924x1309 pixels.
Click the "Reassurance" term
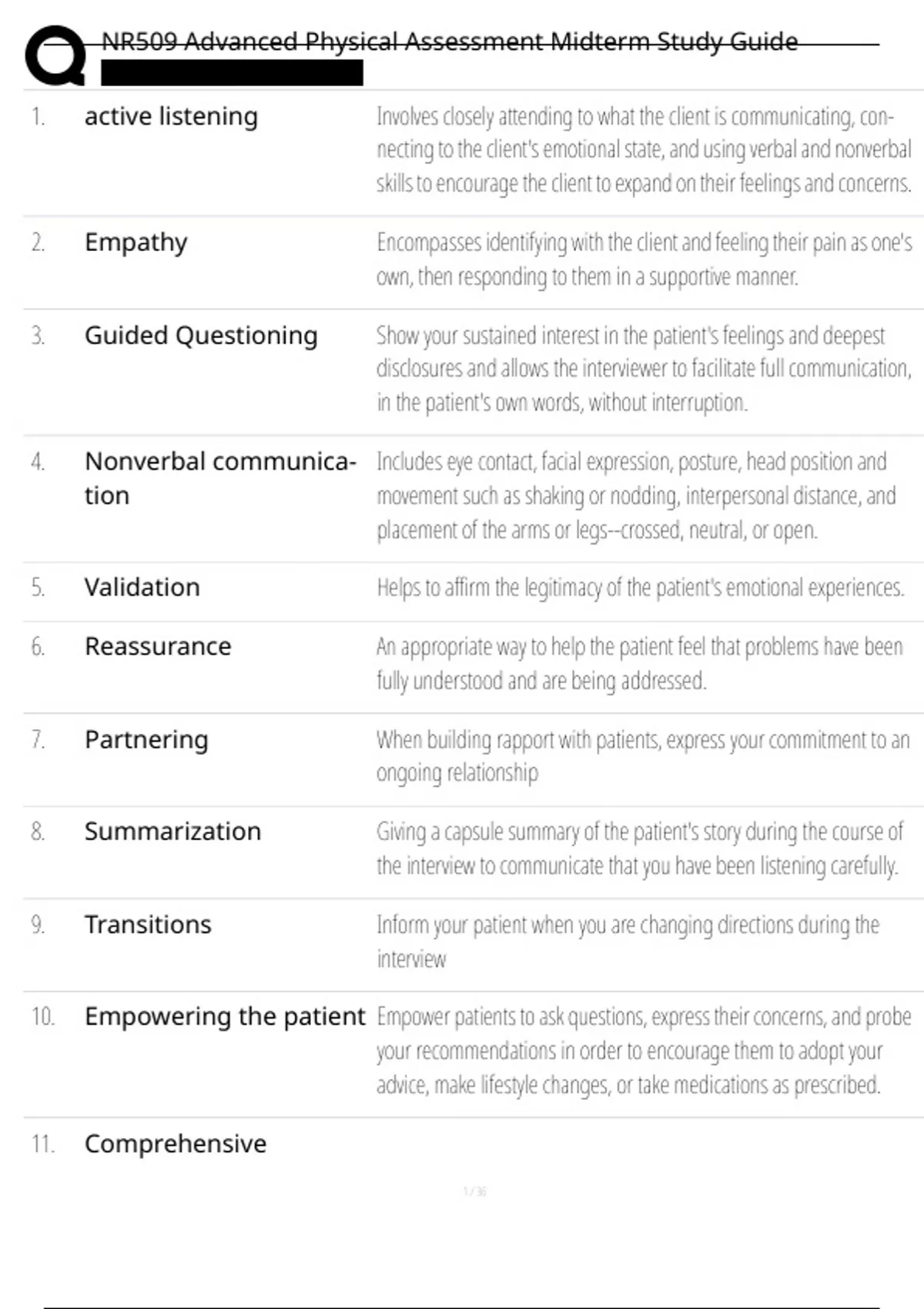point(158,647)
